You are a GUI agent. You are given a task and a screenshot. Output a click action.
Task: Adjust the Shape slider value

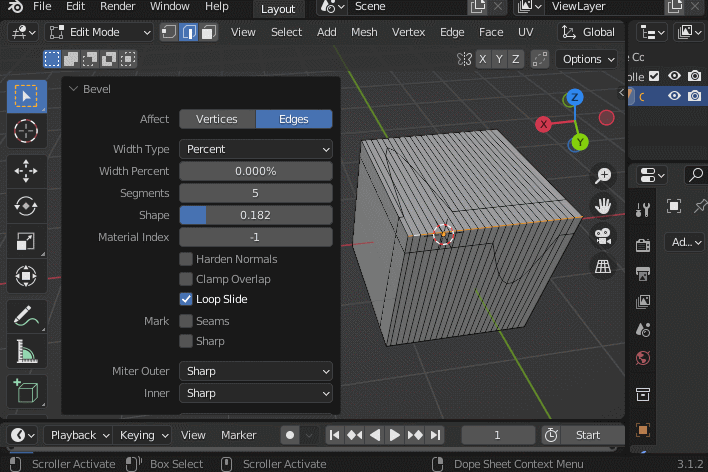[x=256, y=215]
